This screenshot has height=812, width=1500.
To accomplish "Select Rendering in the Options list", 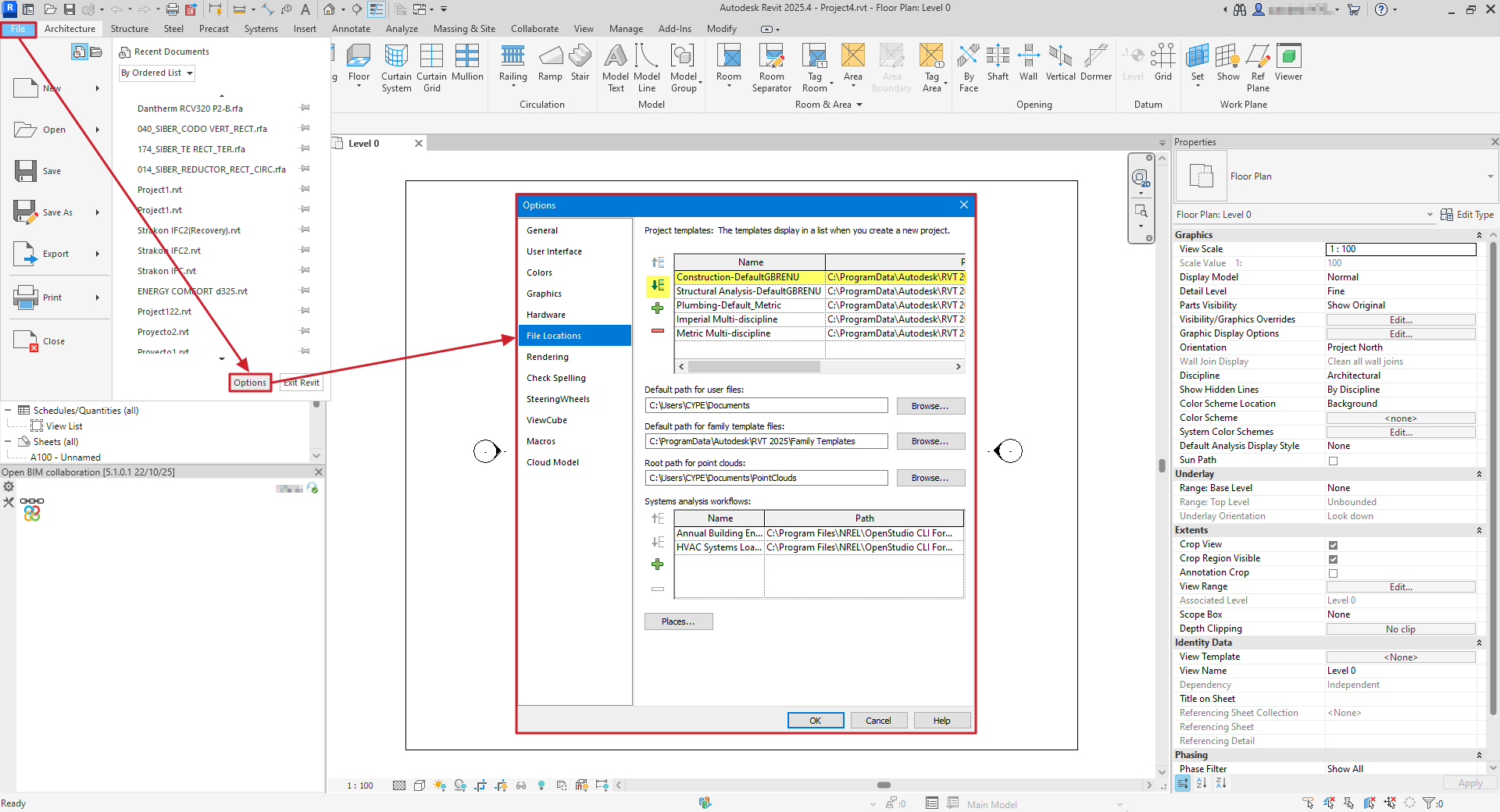I will click(x=547, y=357).
